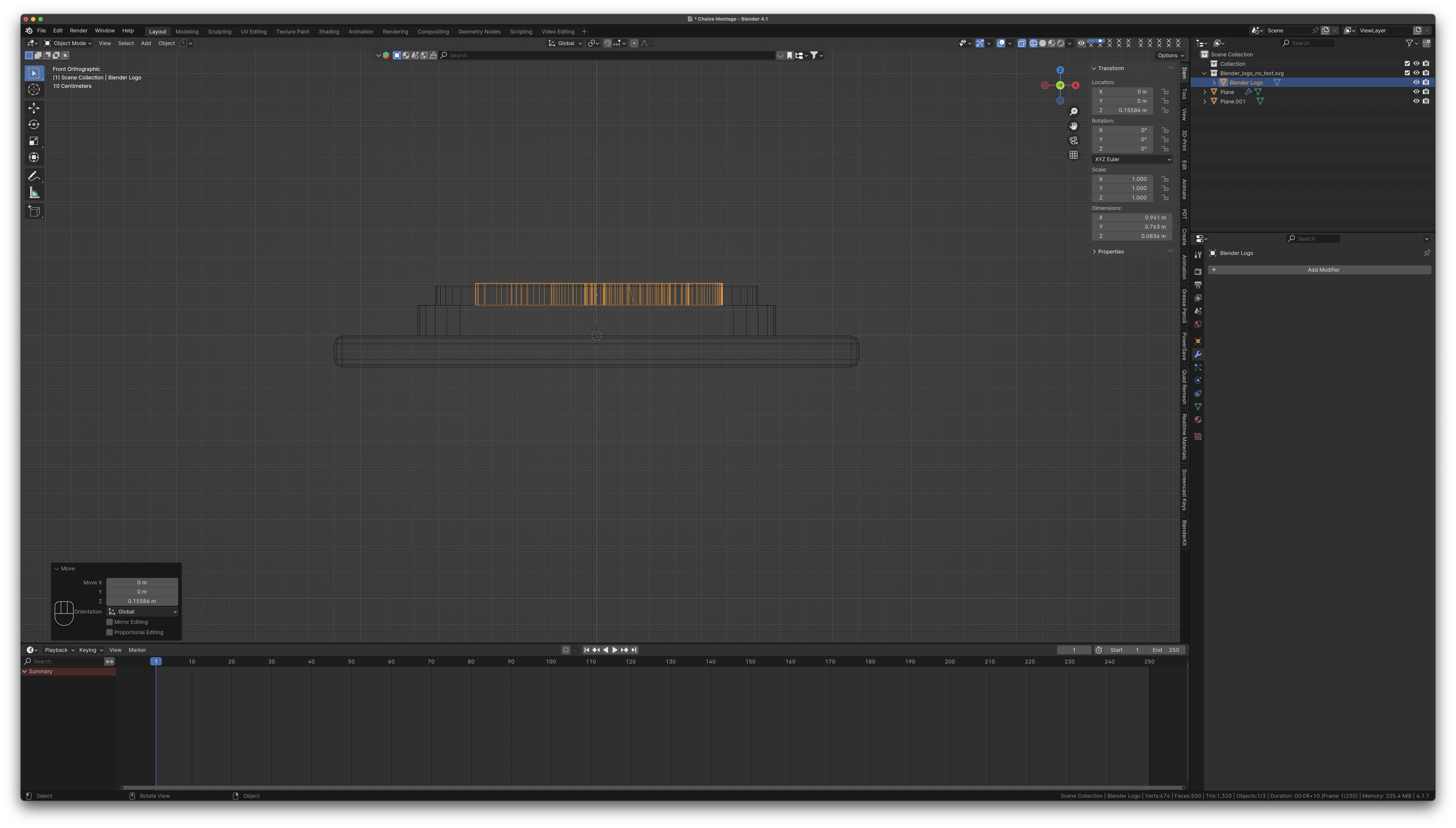Image resolution: width=1456 pixels, height=828 pixels.
Task: Pick the Annotate pencil tool
Action: click(x=34, y=176)
